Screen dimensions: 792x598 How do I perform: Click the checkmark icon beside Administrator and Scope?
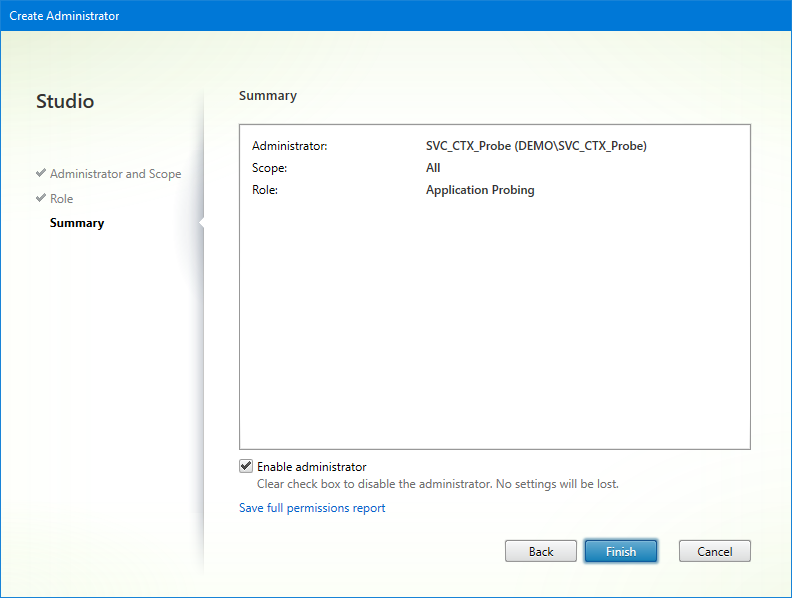(41, 173)
